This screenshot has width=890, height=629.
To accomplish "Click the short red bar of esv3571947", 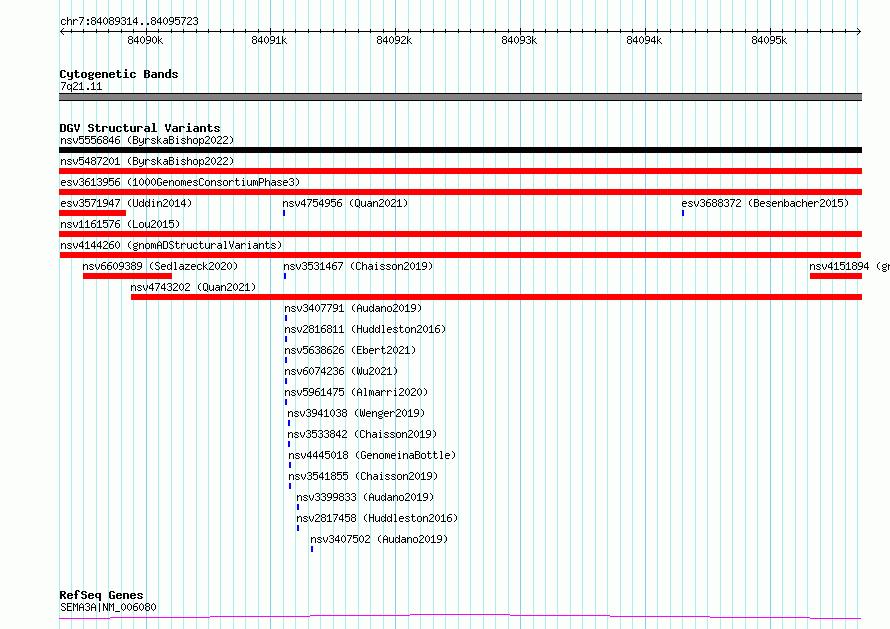I will click(93, 213).
